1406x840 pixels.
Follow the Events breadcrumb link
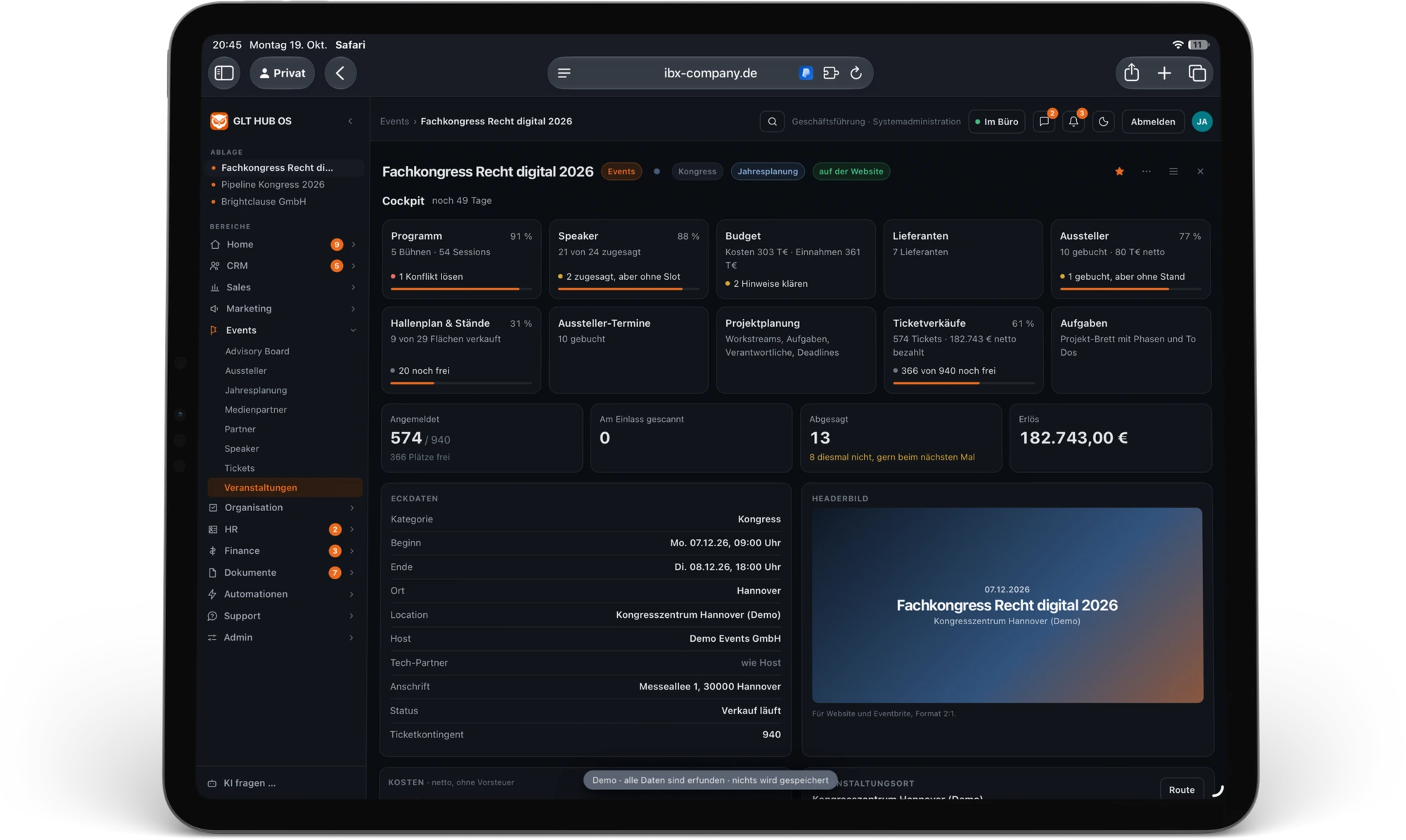394,122
